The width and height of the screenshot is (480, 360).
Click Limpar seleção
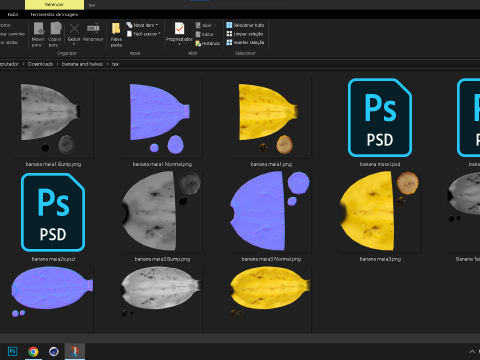pos(245,34)
